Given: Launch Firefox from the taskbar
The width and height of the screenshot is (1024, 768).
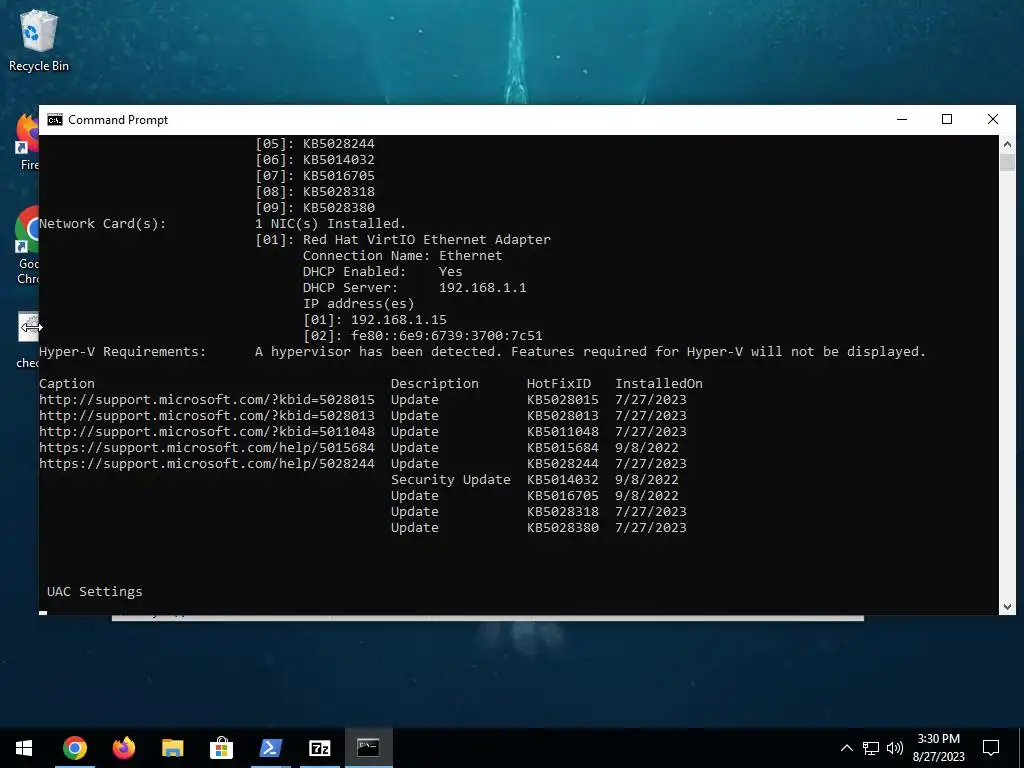Looking at the screenshot, I should 123,748.
